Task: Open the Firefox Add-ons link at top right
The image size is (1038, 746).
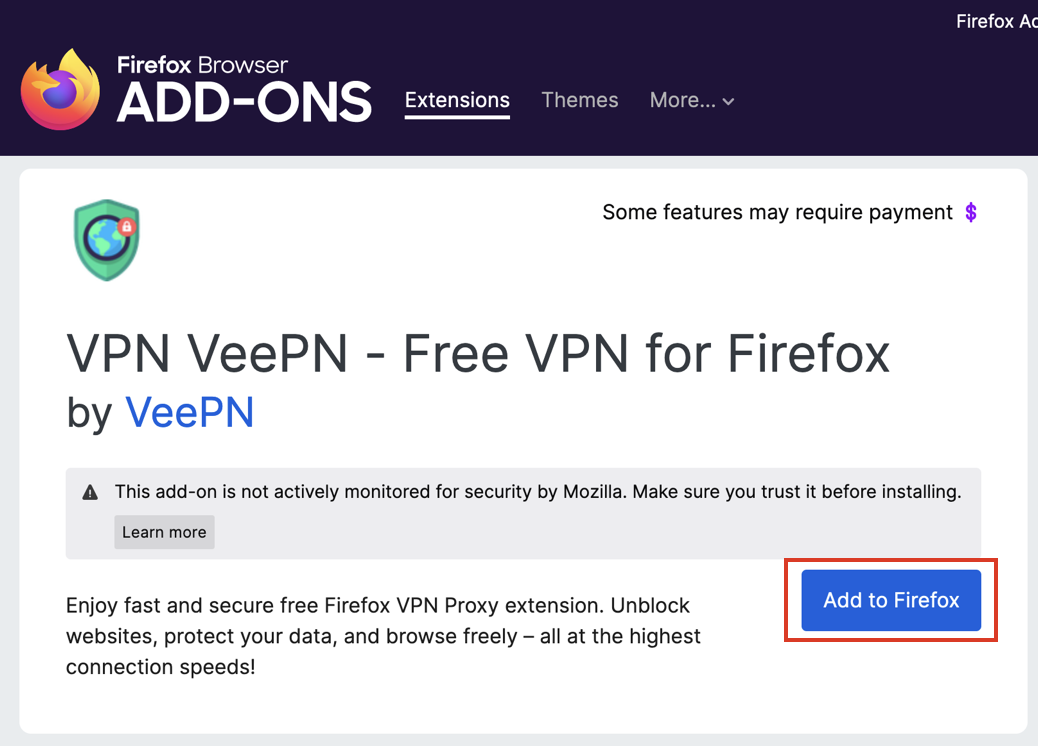Action: pyautogui.click(x=997, y=21)
